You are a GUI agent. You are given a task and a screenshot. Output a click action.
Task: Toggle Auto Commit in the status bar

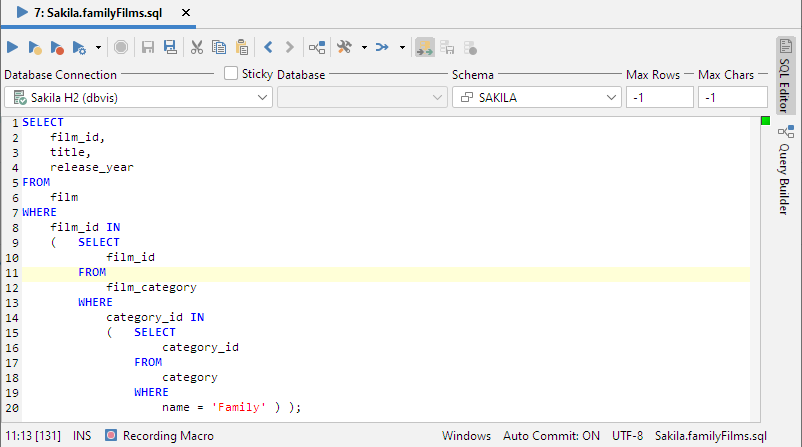[x=550, y=436]
